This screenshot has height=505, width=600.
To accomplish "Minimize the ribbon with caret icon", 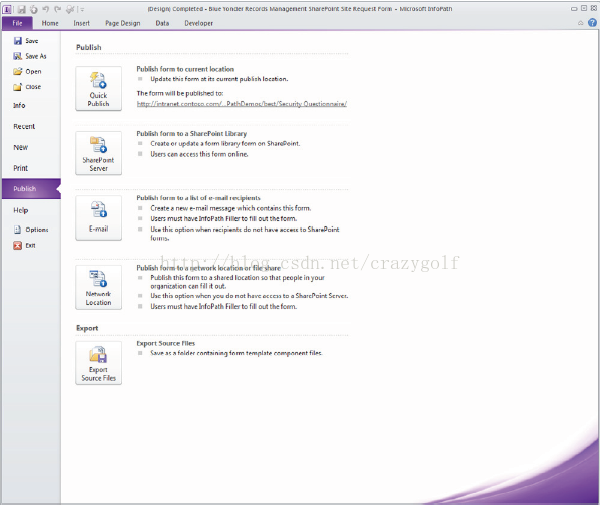I will click(x=580, y=23).
